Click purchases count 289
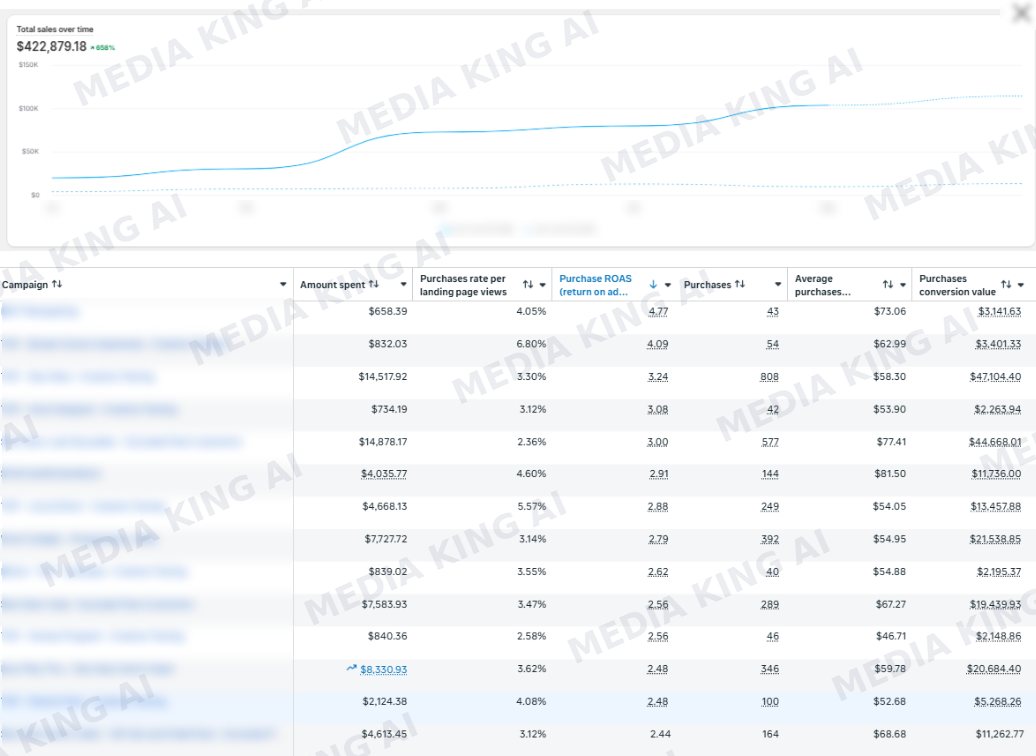 point(770,605)
